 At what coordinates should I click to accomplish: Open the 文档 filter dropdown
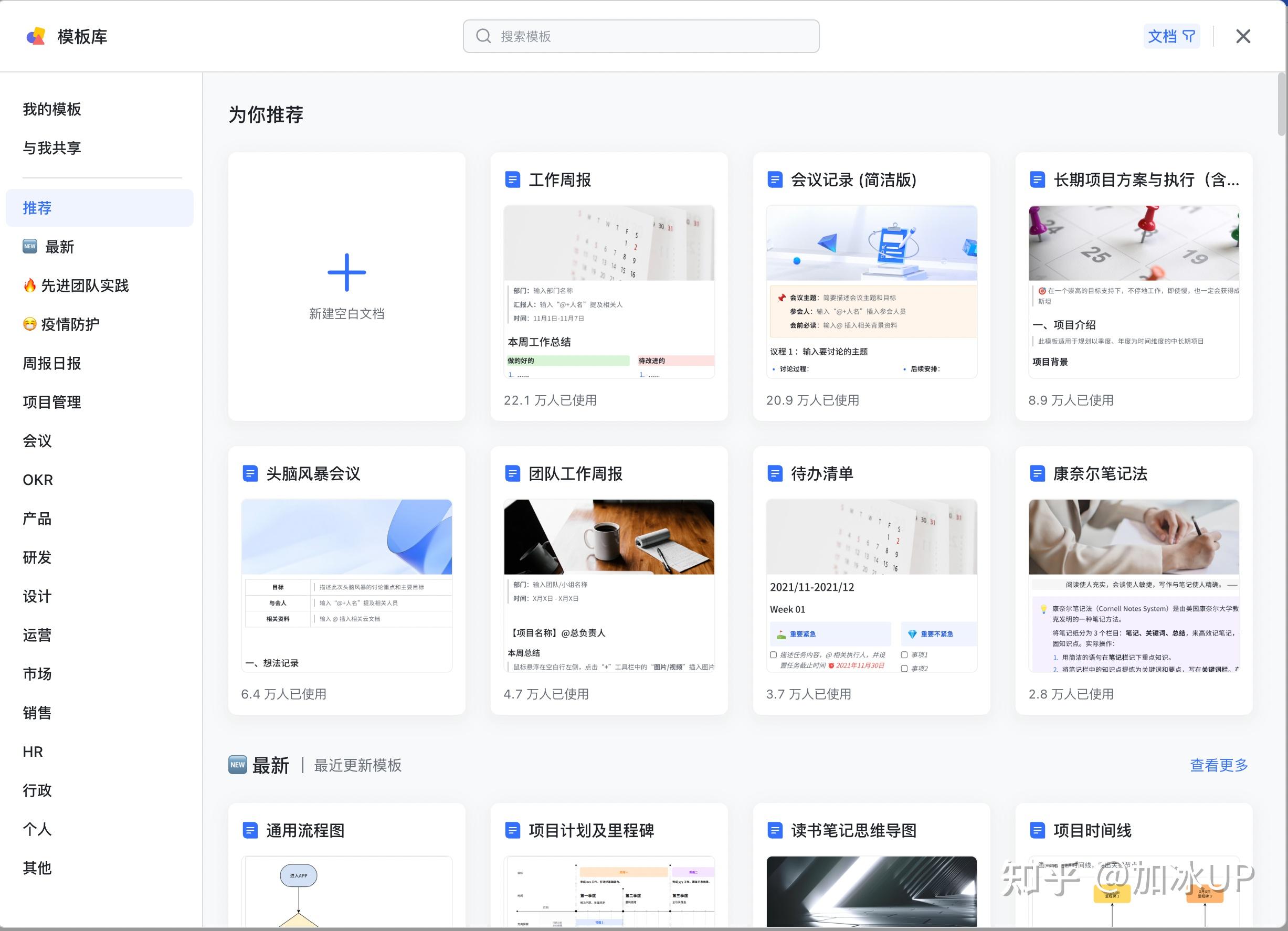click(1171, 36)
